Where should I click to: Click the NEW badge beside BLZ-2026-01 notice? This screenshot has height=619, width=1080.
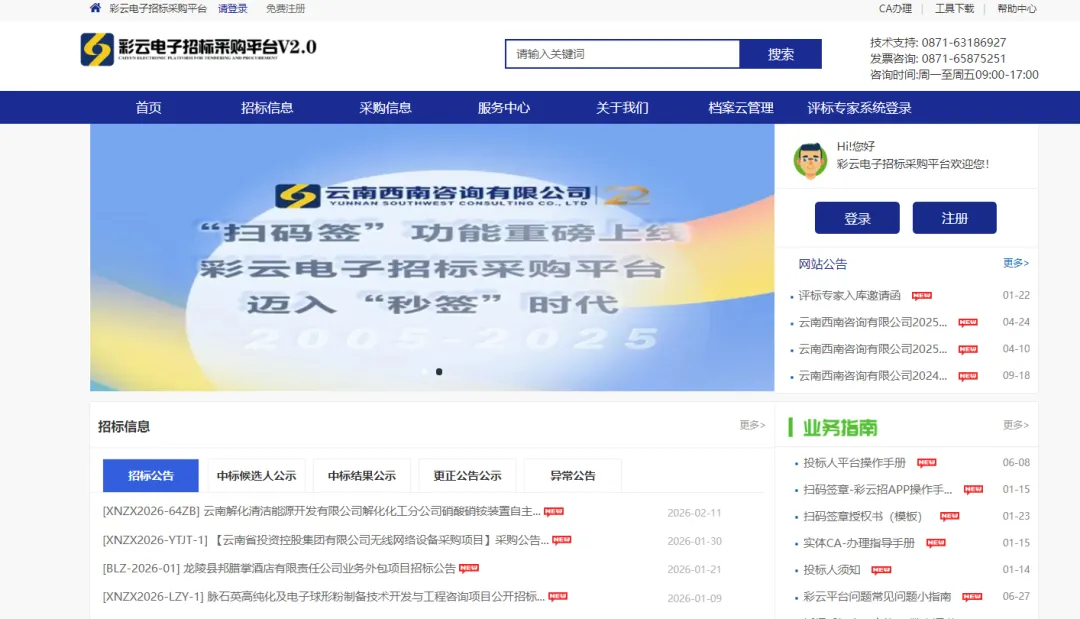coord(468,568)
